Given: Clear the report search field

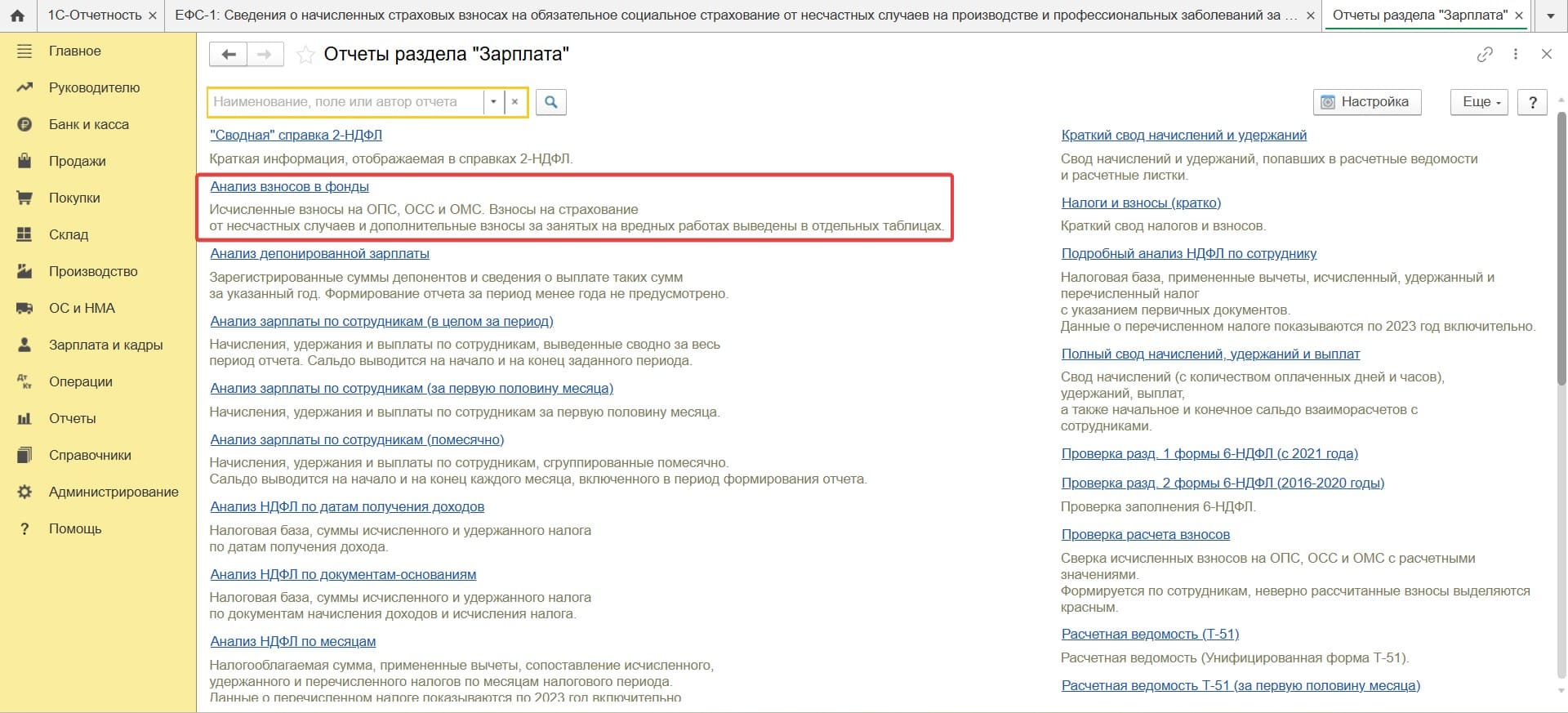Looking at the screenshot, I should pyautogui.click(x=514, y=102).
